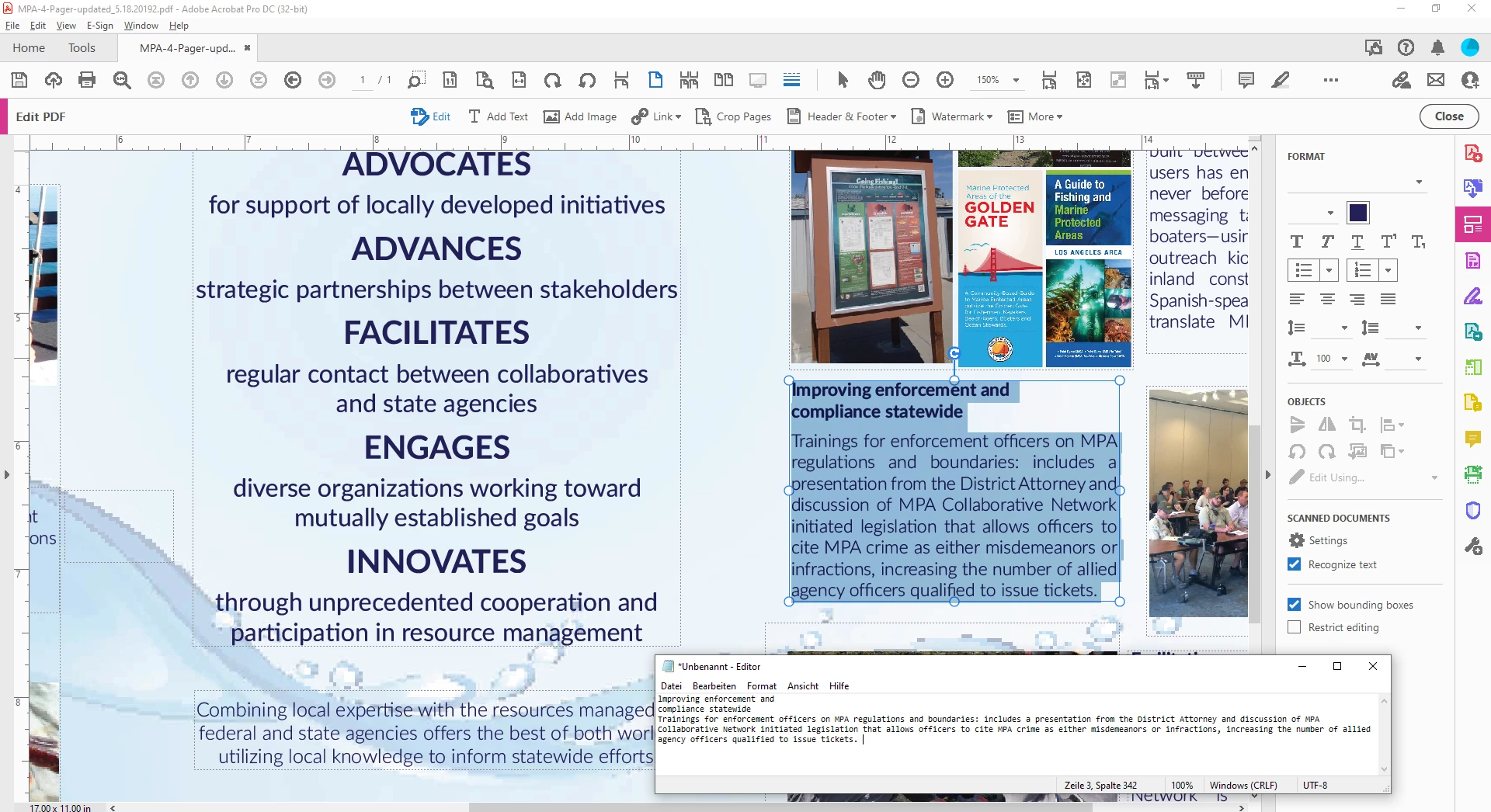This screenshot has height=812, width=1491.
Task: Open the File menu
Action: click(x=12, y=26)
